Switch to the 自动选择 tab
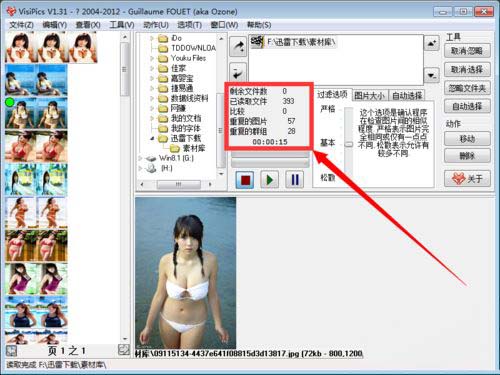 pos(407,96)
